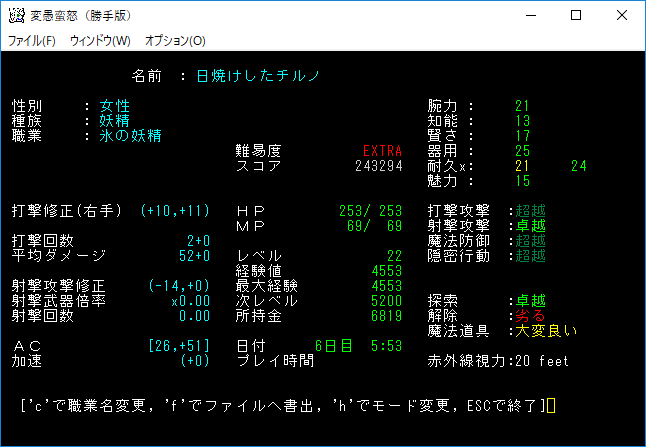Open the オプション(O) menu
Viewport: 646px width, 447px height.
coord(175,41)
